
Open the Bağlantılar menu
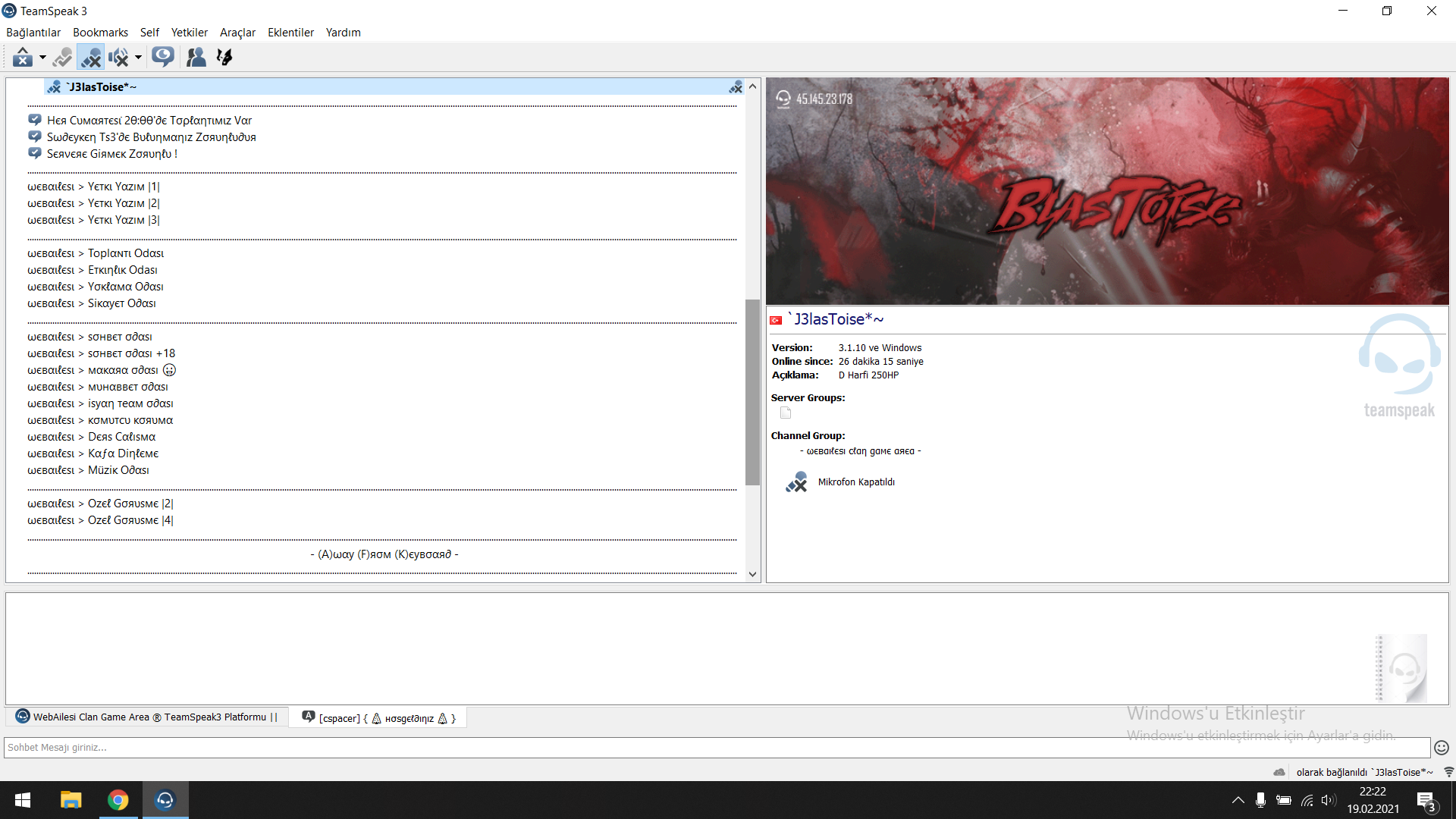point(33,33)
